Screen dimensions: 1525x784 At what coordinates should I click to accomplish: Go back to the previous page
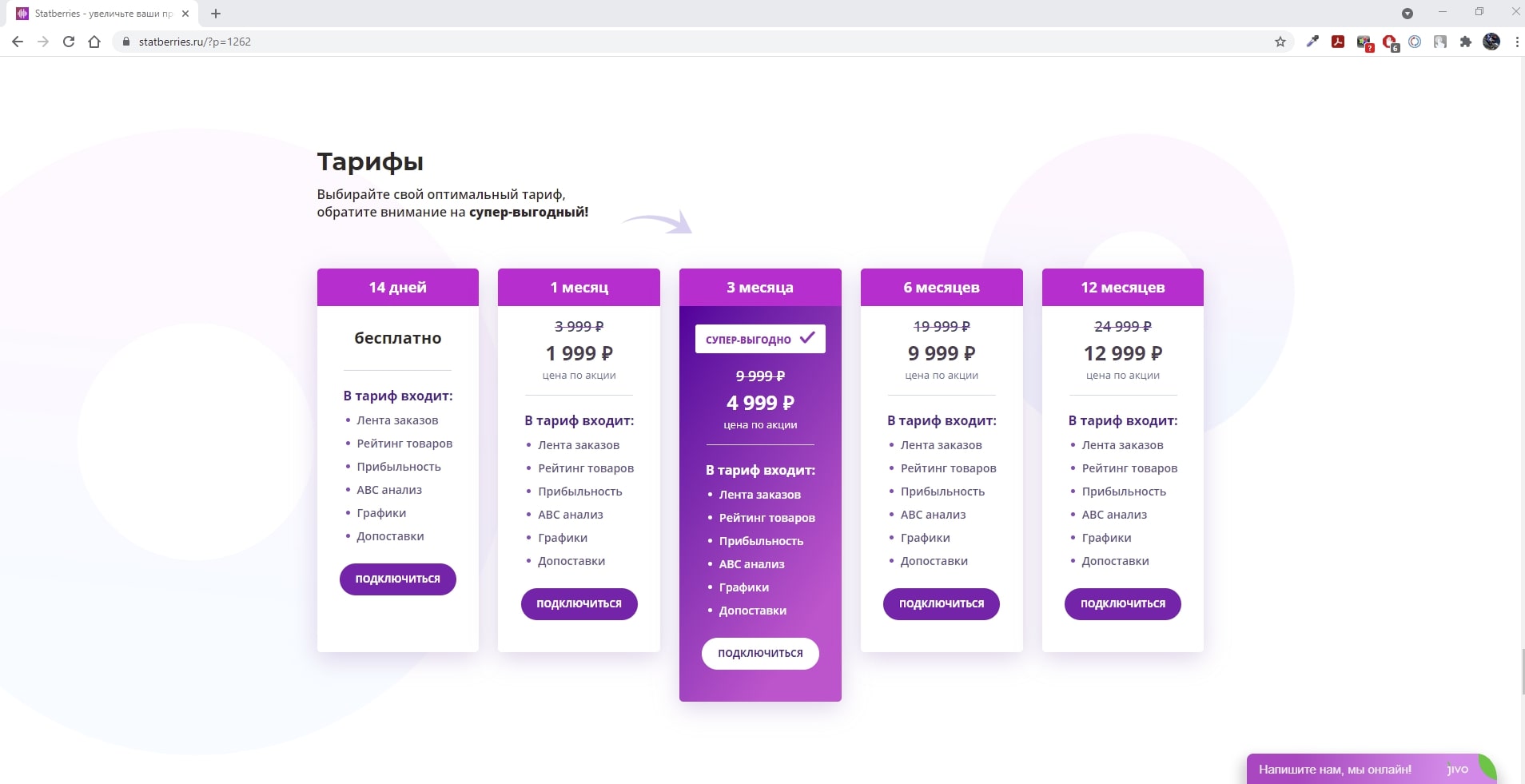(18, 42)
